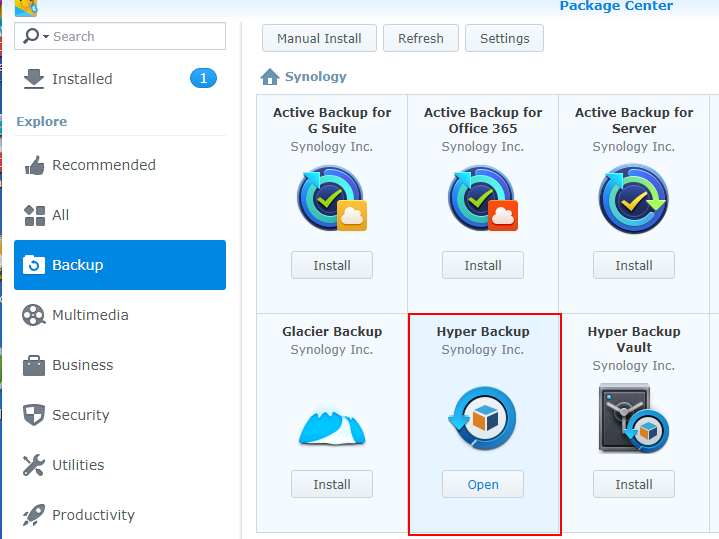This screenshot has height=539, width=719.
Task: Click the Installed update count badge
Action: pyautogui.click(x=203, y=78)
